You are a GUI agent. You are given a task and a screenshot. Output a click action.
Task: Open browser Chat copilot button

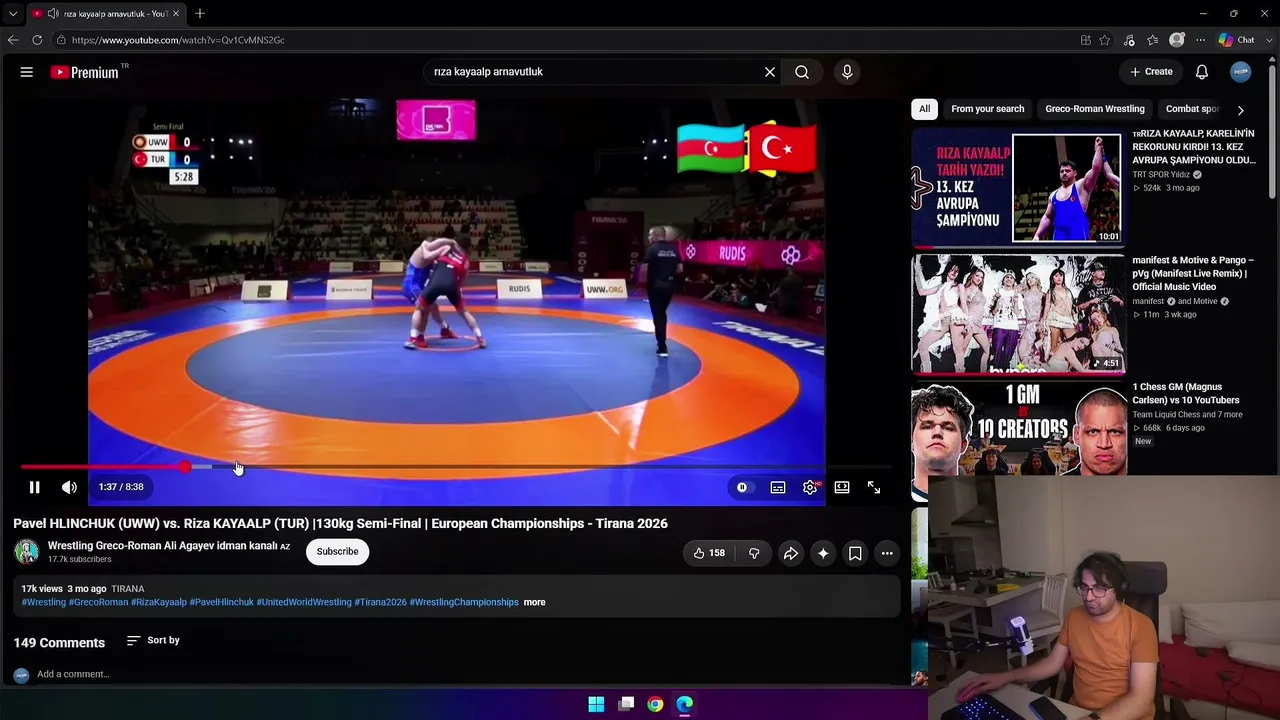pyautogui.click(x=1237, y=40)
